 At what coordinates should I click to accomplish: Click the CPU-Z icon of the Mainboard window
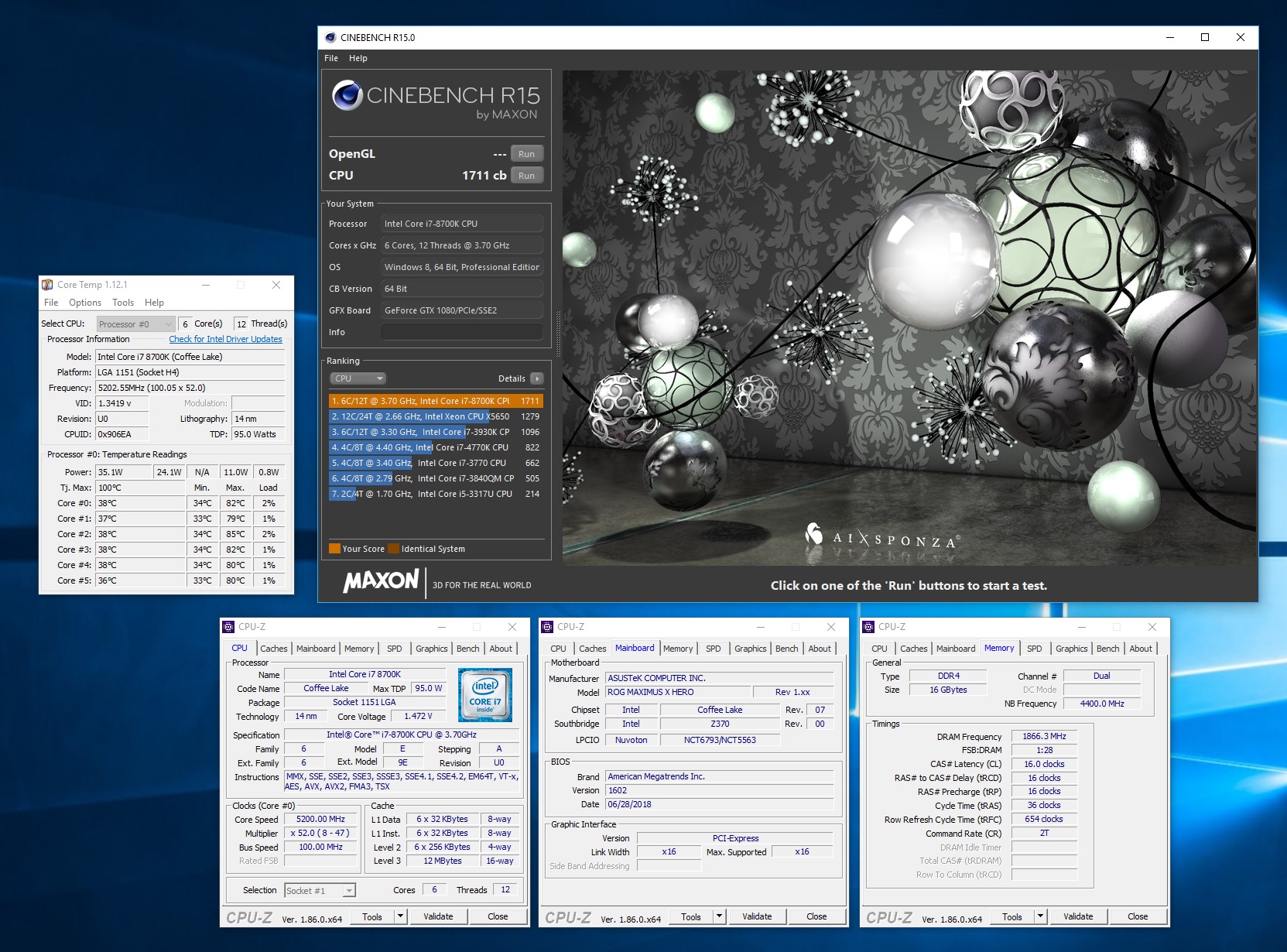pos(547,627)
